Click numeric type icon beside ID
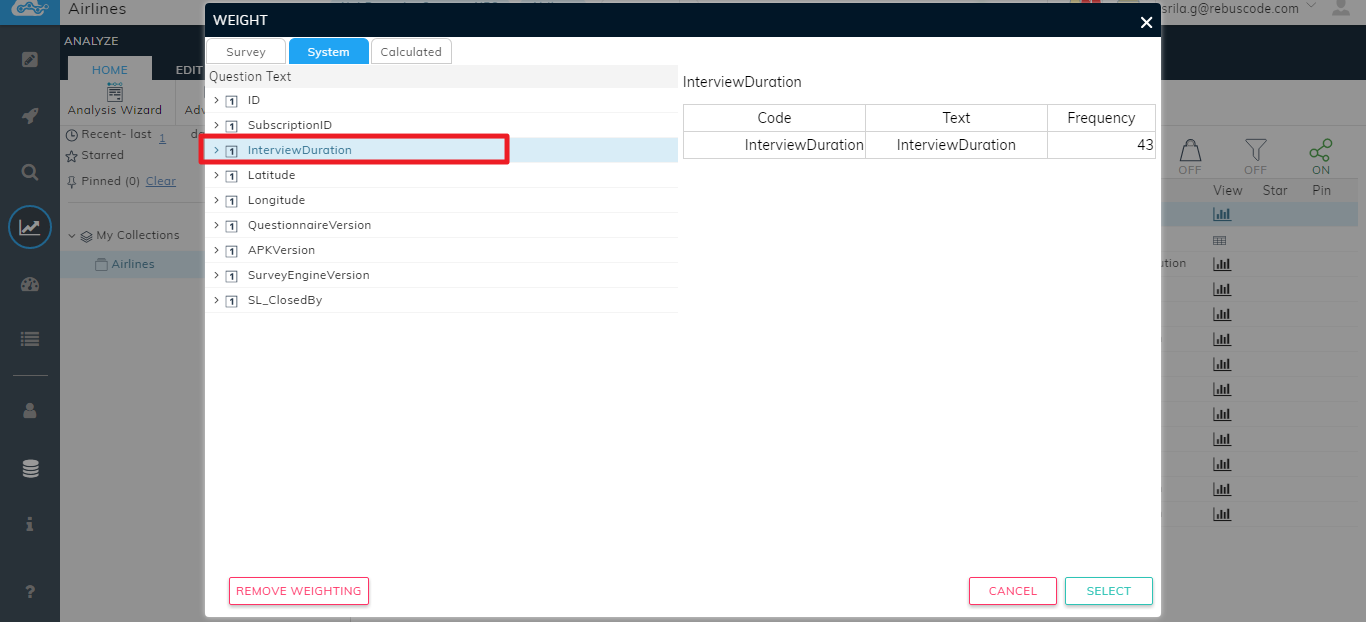Screen dimensions: 1366x622 tap(232, 101)
